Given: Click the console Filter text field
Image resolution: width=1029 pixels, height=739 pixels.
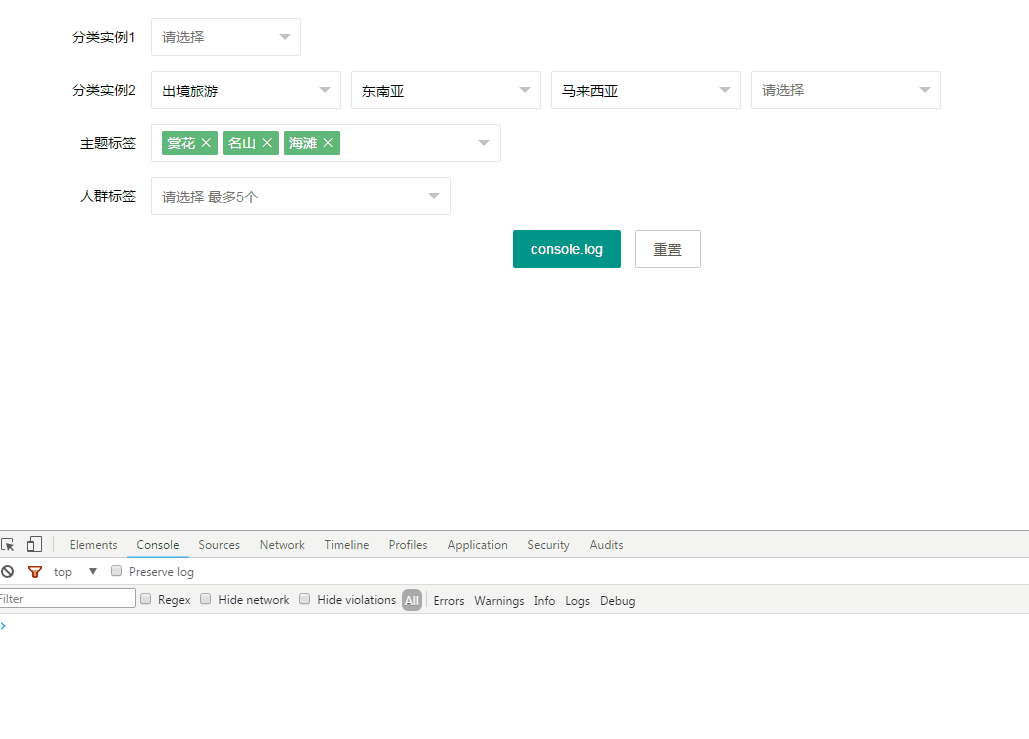Looking at the screenshot, I should [66, 599].
